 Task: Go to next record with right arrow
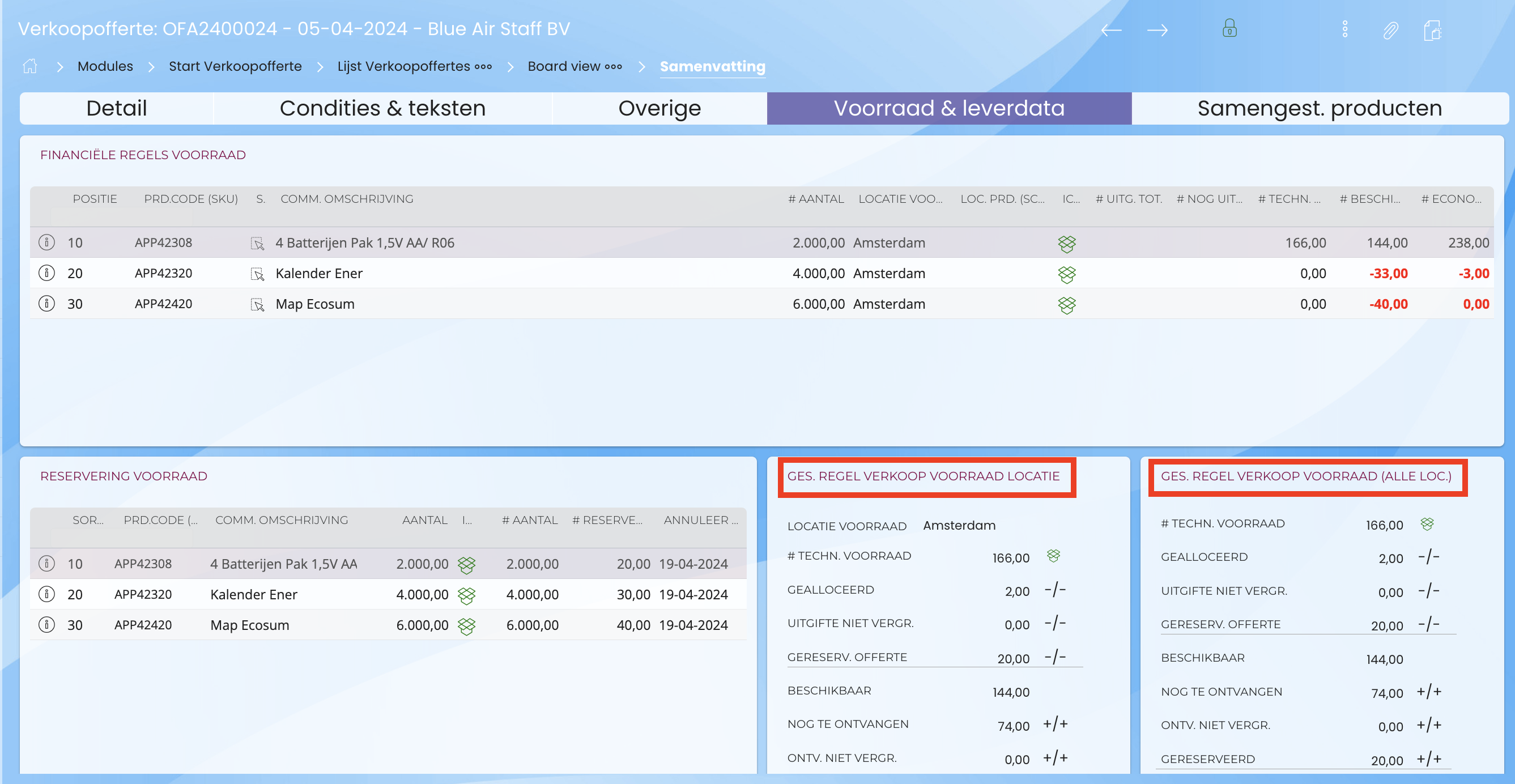coord(1157,29)
